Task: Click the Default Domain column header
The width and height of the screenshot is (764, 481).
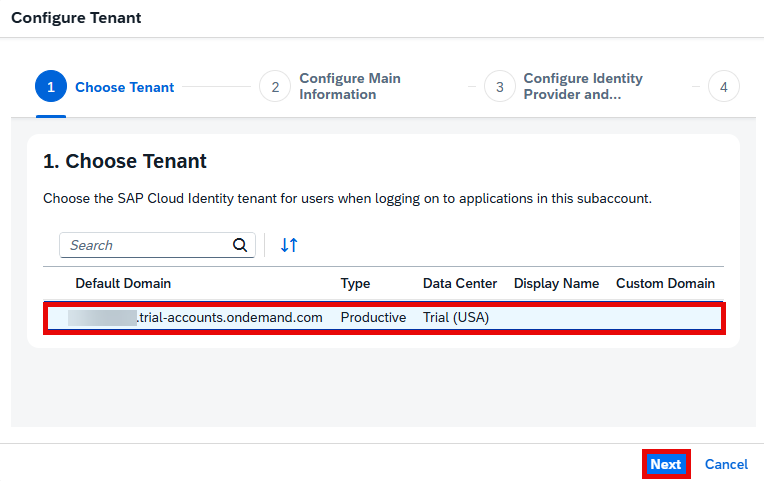Action: (123, 284)
